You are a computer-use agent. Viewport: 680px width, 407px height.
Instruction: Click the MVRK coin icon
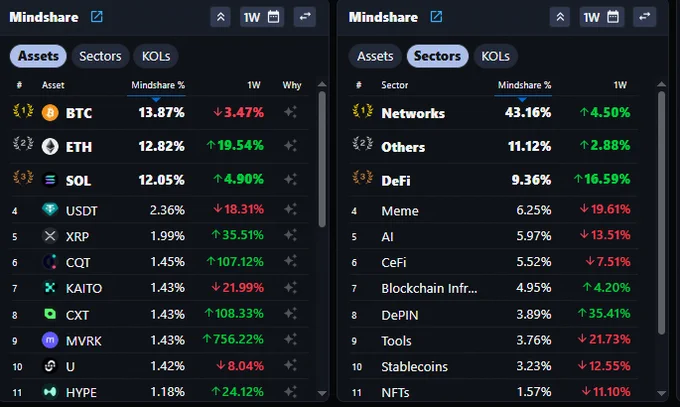coord(50,340)
